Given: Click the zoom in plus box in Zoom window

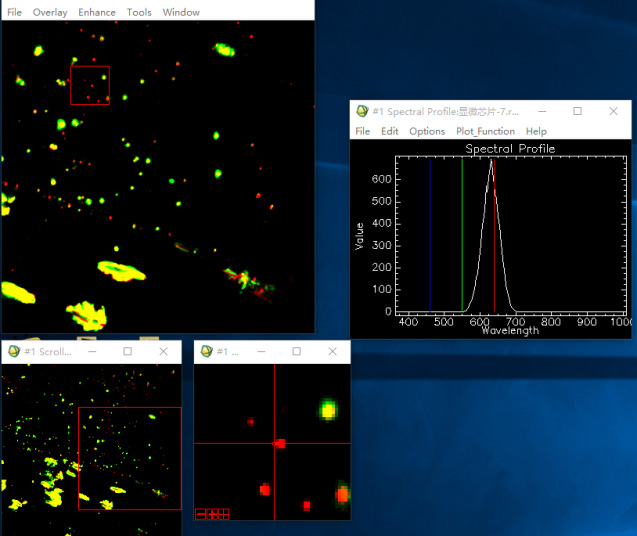Looking at the screenshot, I should 212,514.
